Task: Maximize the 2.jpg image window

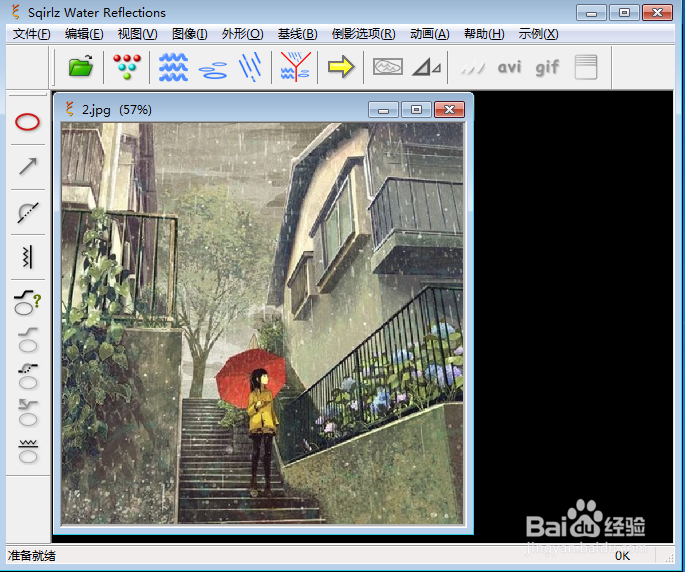Action: tap(416, 110)
